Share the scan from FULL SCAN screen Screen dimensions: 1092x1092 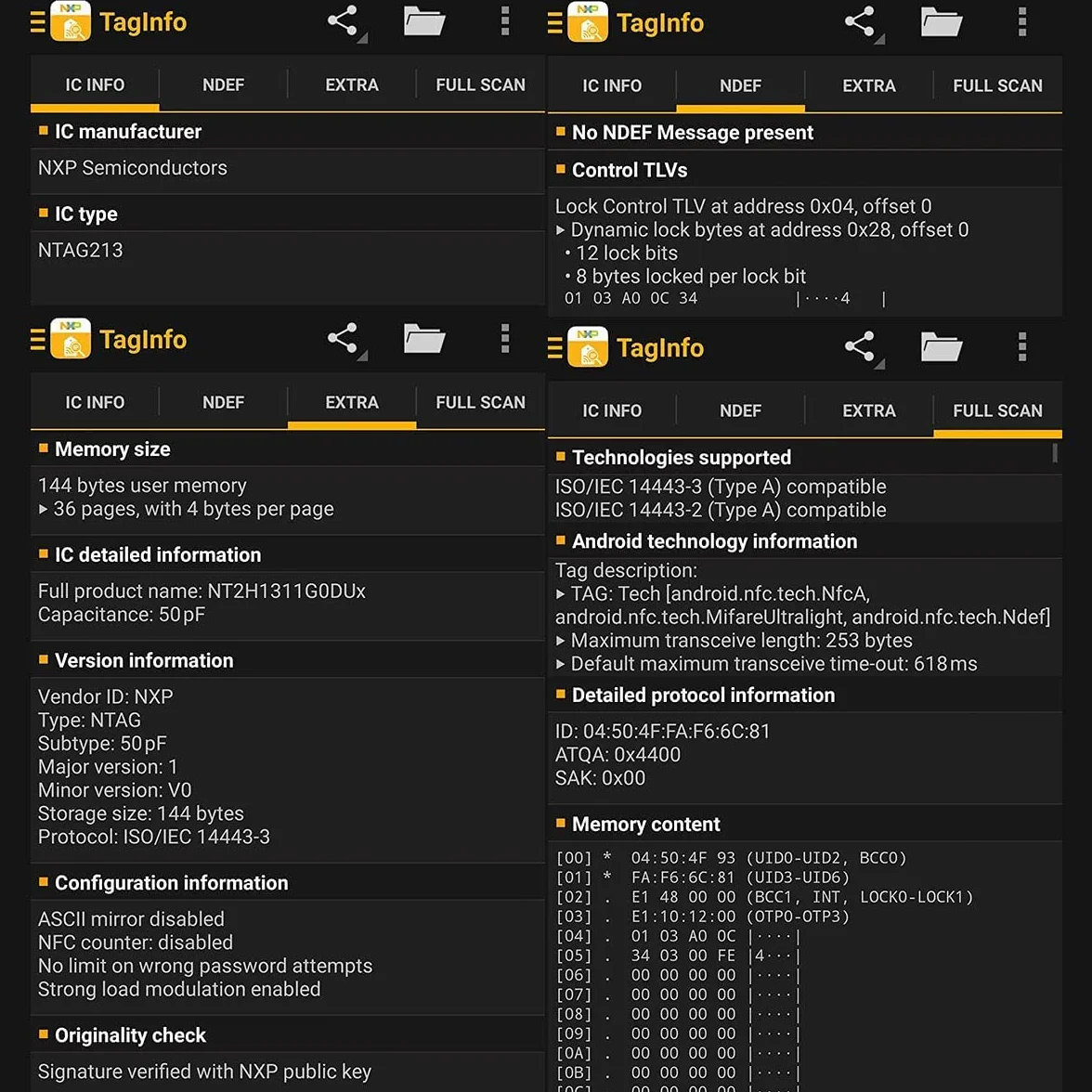coord(861,347)
